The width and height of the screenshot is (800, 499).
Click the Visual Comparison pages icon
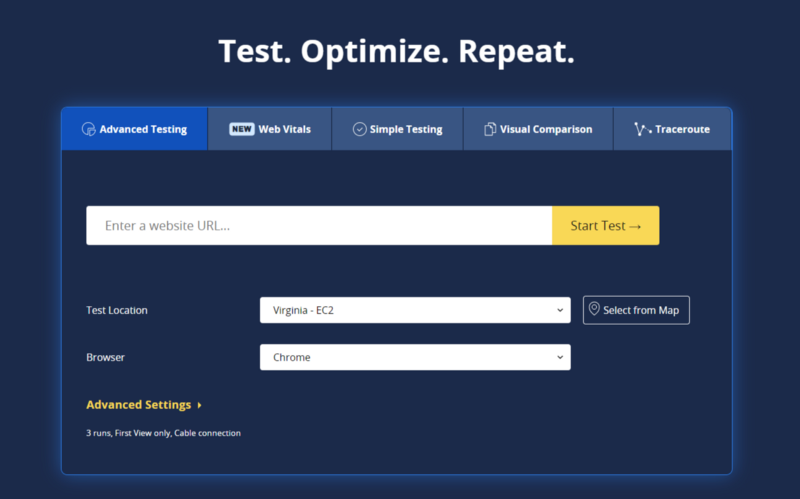tap(490, 129)
